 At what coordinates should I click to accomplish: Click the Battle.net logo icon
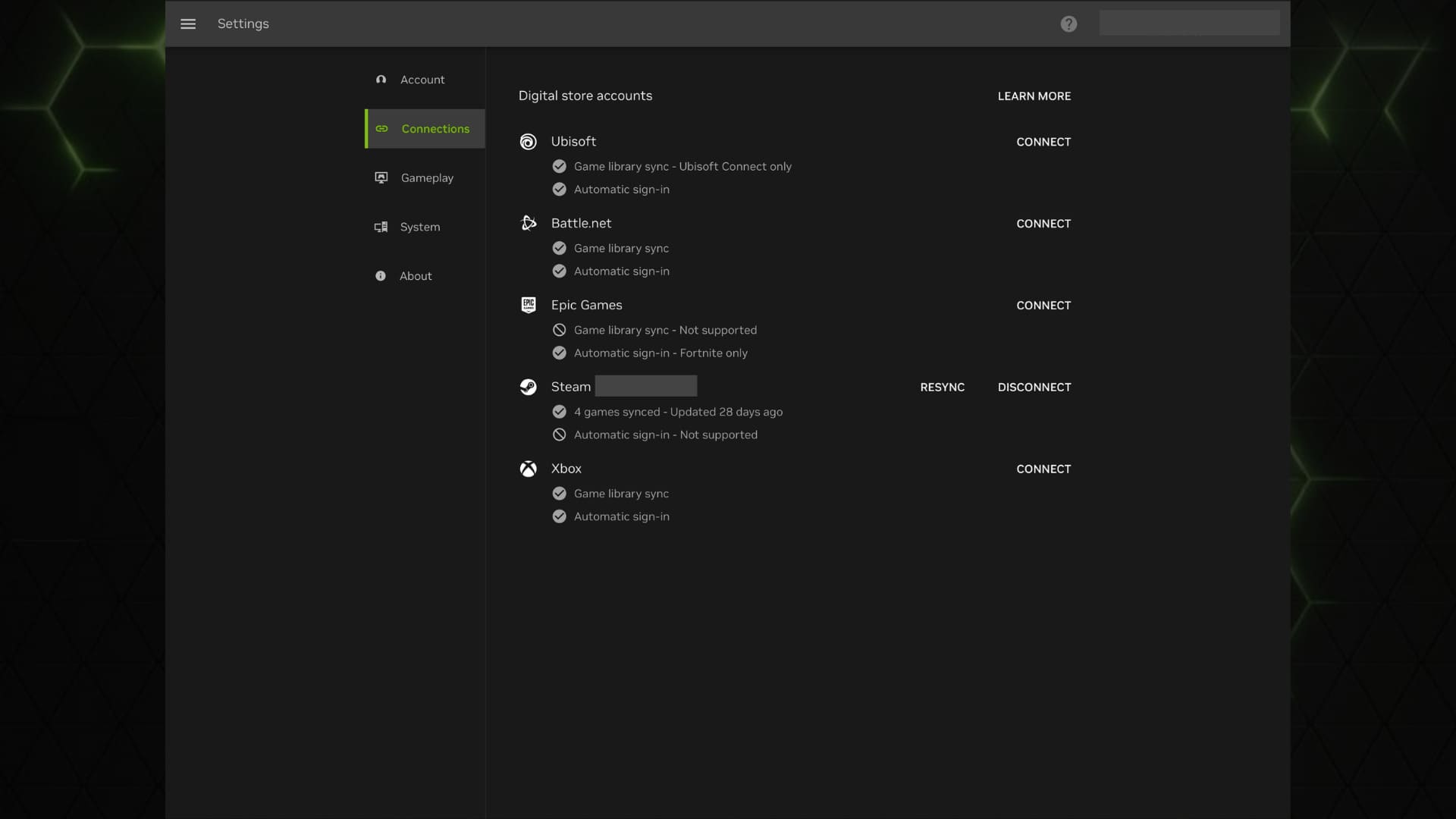point(529,223)
